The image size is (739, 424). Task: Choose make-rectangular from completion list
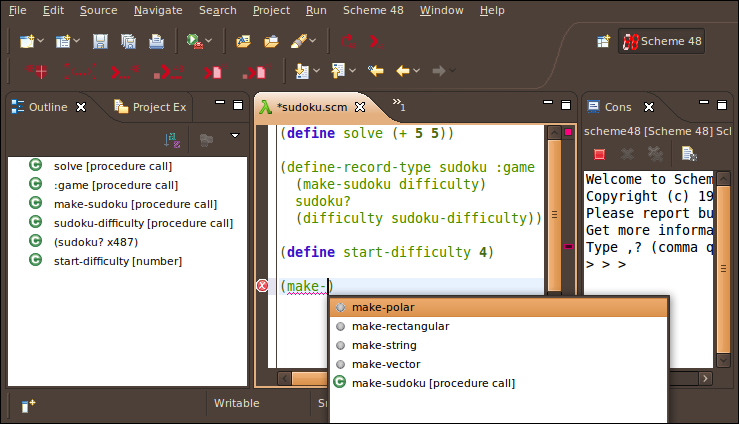[x=499, y=326]
